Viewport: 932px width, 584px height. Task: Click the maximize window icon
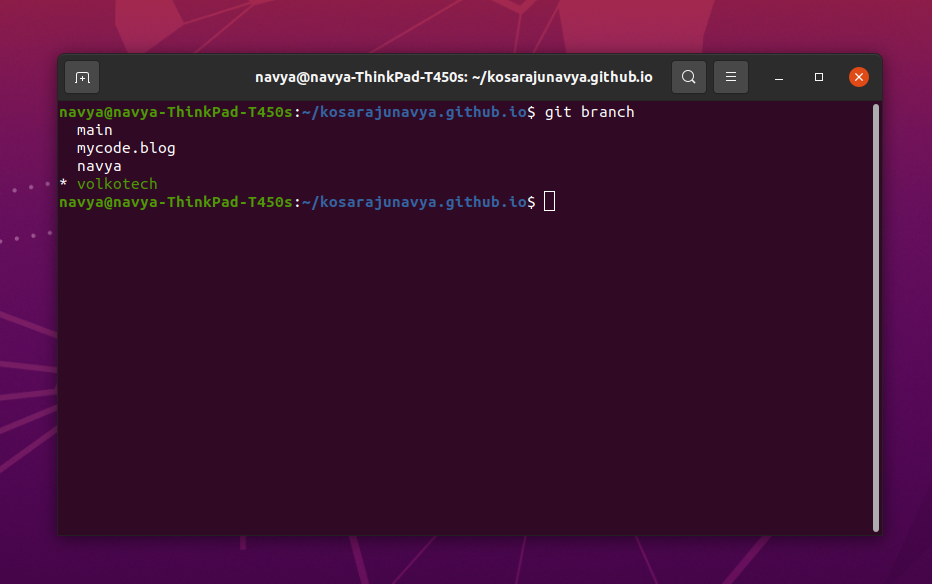click(x=818, y=77)
